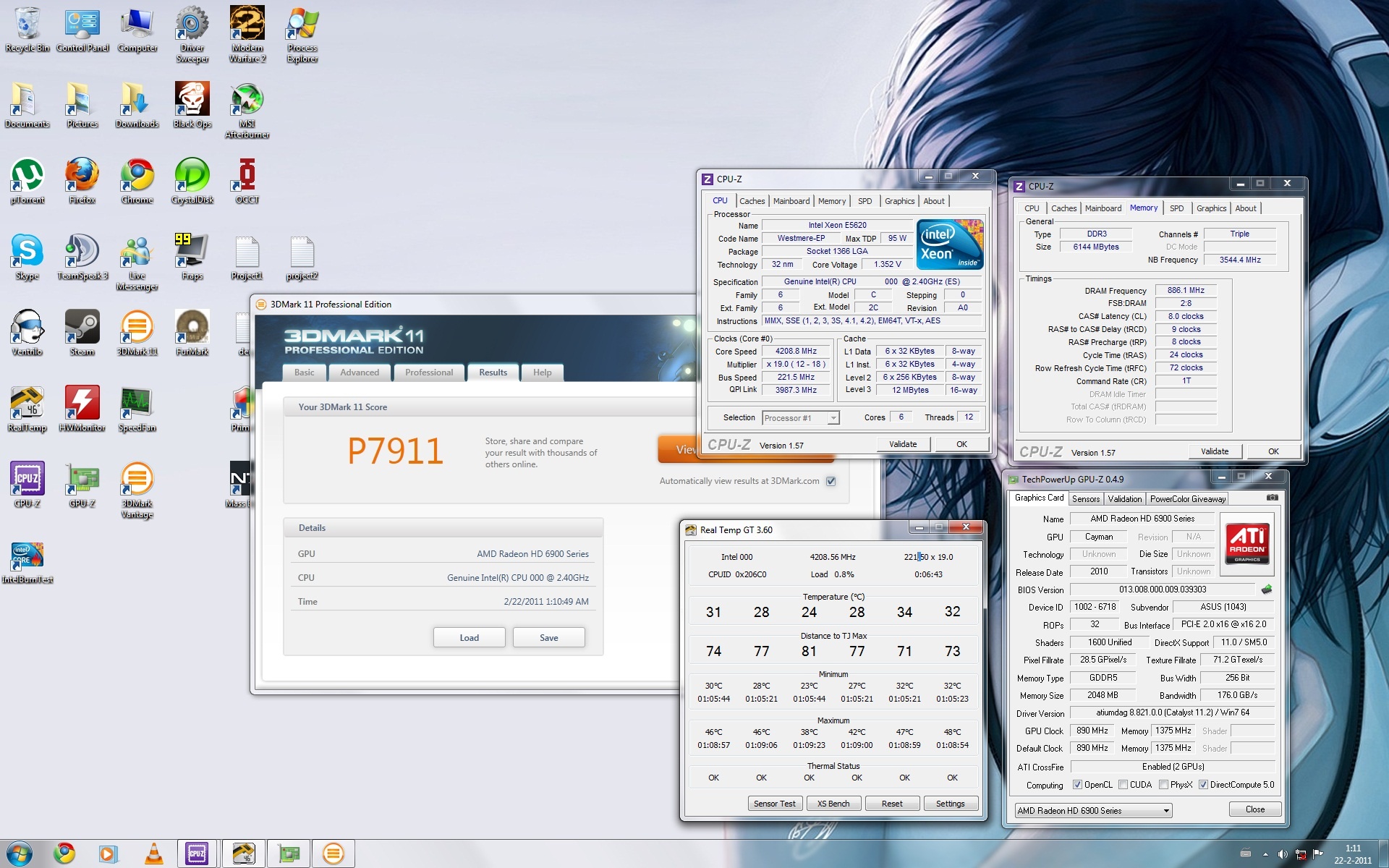Toggle OpenCL checkbox in GPU-Z
Image resolution: width=1389 pixels, height=868 pixels.
point(1077,785)
